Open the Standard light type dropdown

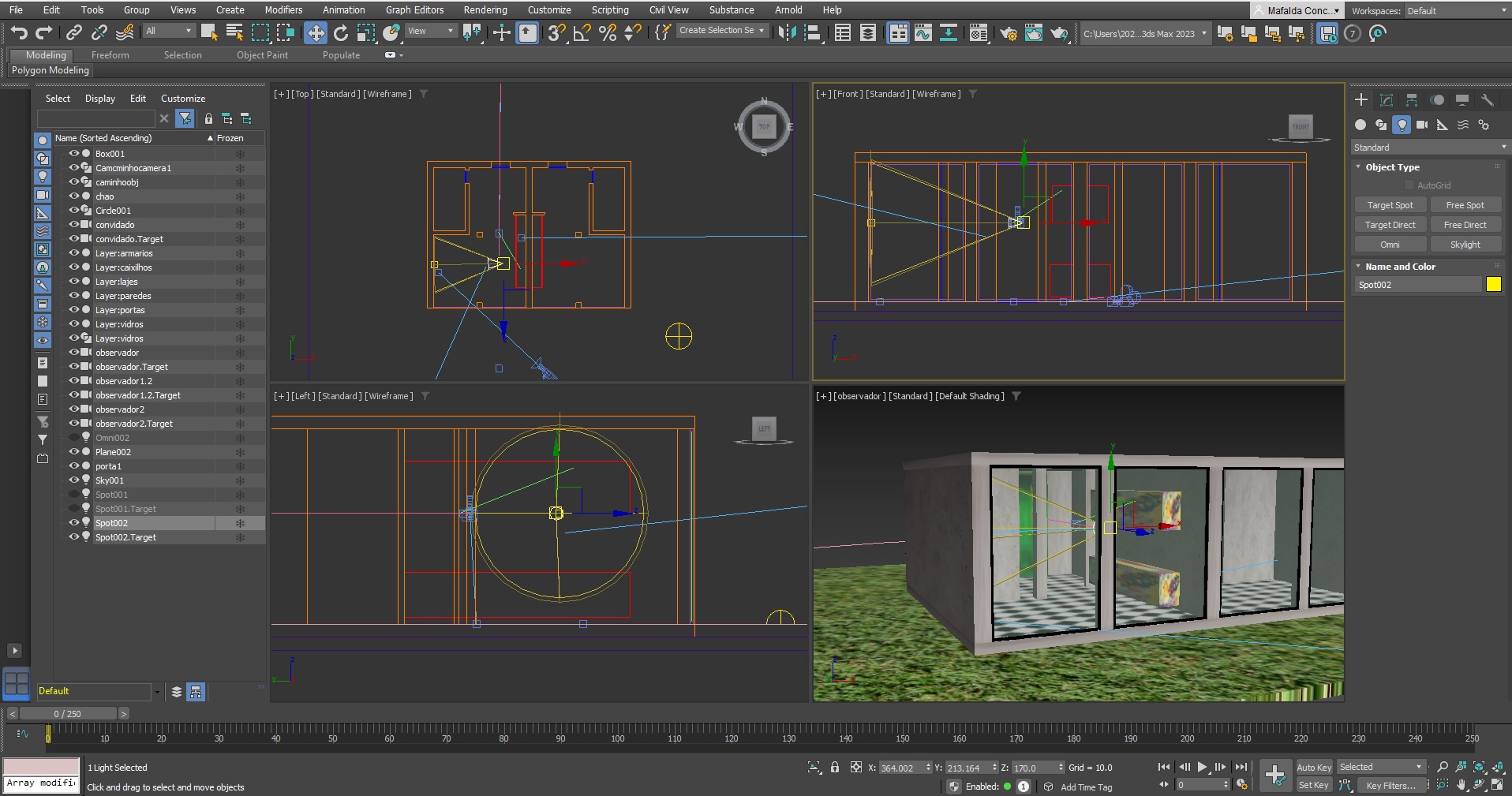[1429, 148]
